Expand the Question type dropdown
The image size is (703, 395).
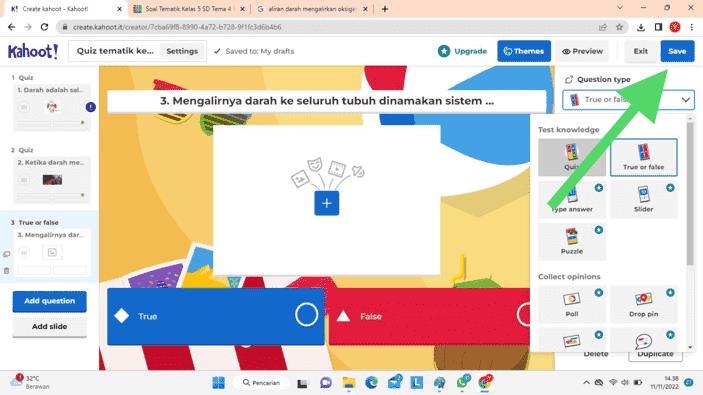pos(628,100)
